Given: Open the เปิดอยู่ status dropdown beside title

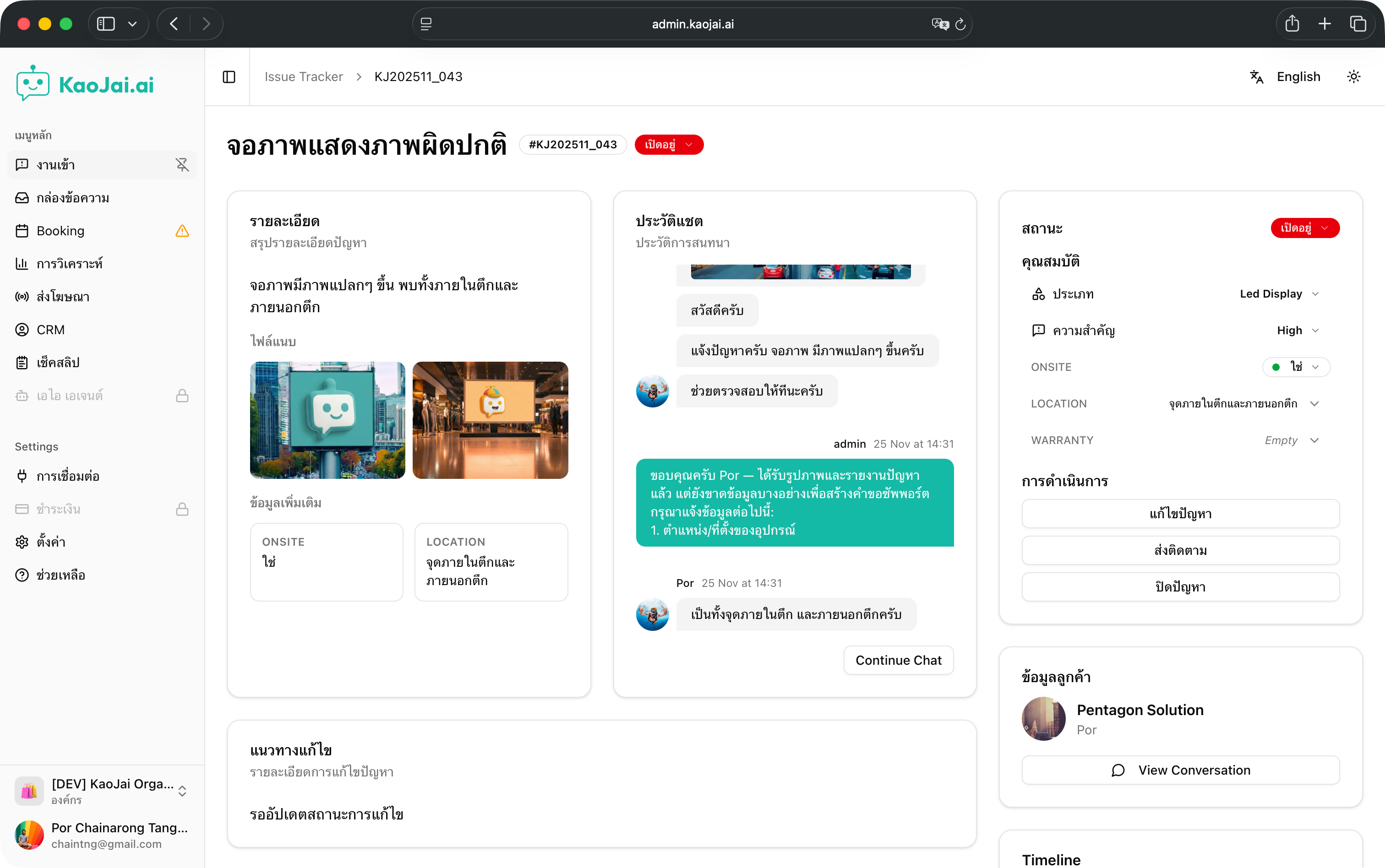Looking at the screenshot, I should [x=668, y=145].
